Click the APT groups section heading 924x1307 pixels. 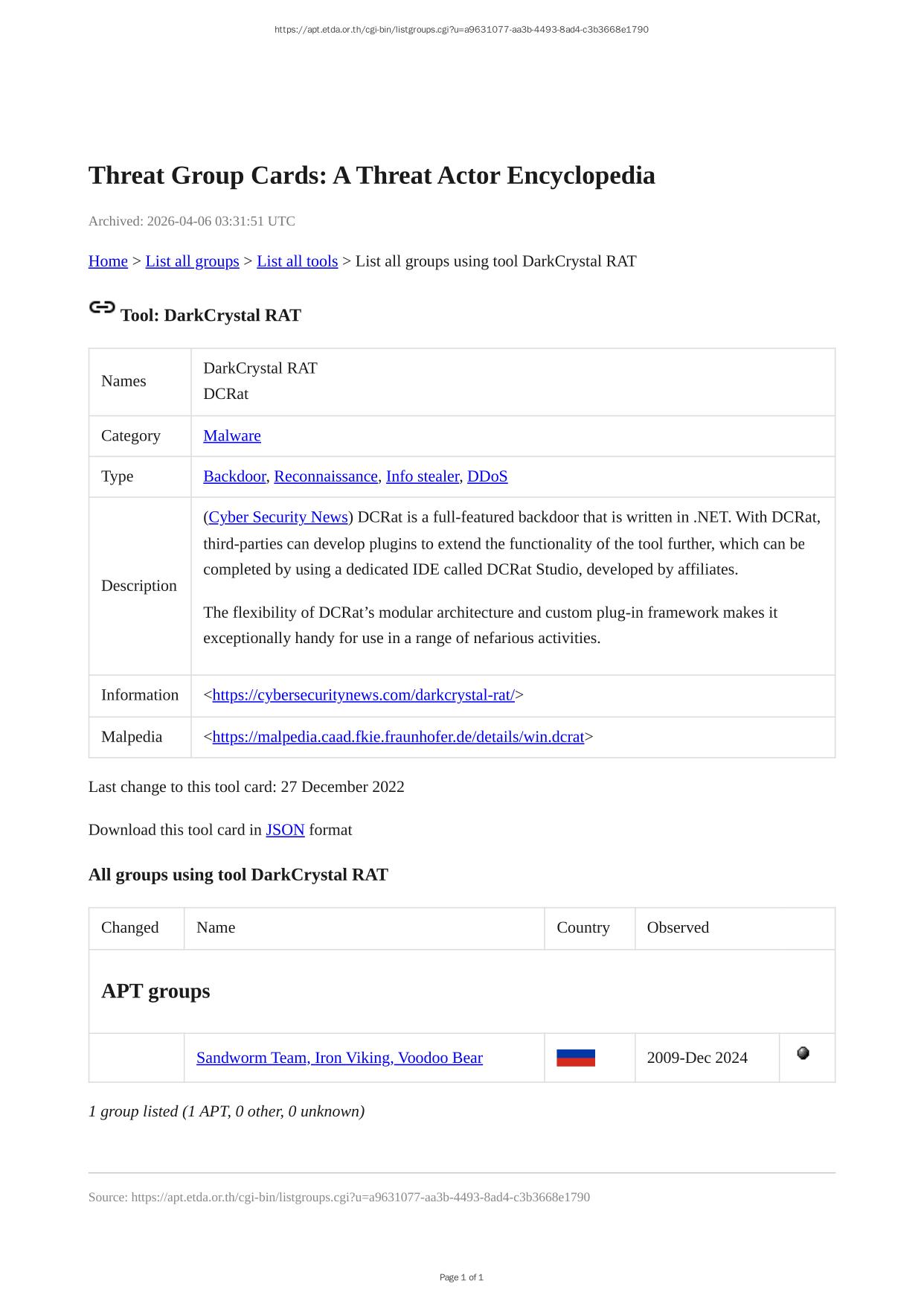tap(155, 991)
